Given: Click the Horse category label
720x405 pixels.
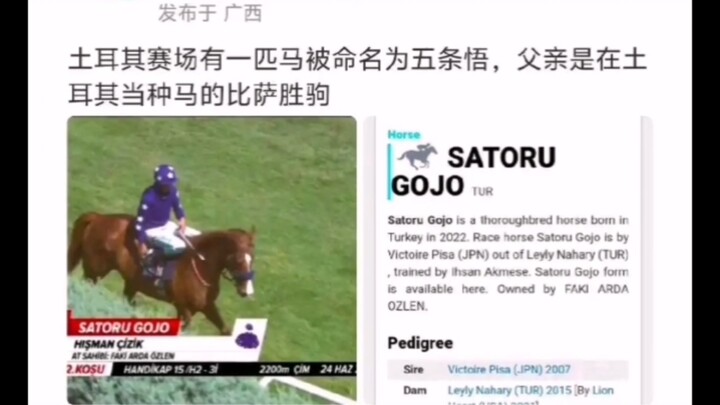Looking at the screenshot, I should (x=404, y=135).
